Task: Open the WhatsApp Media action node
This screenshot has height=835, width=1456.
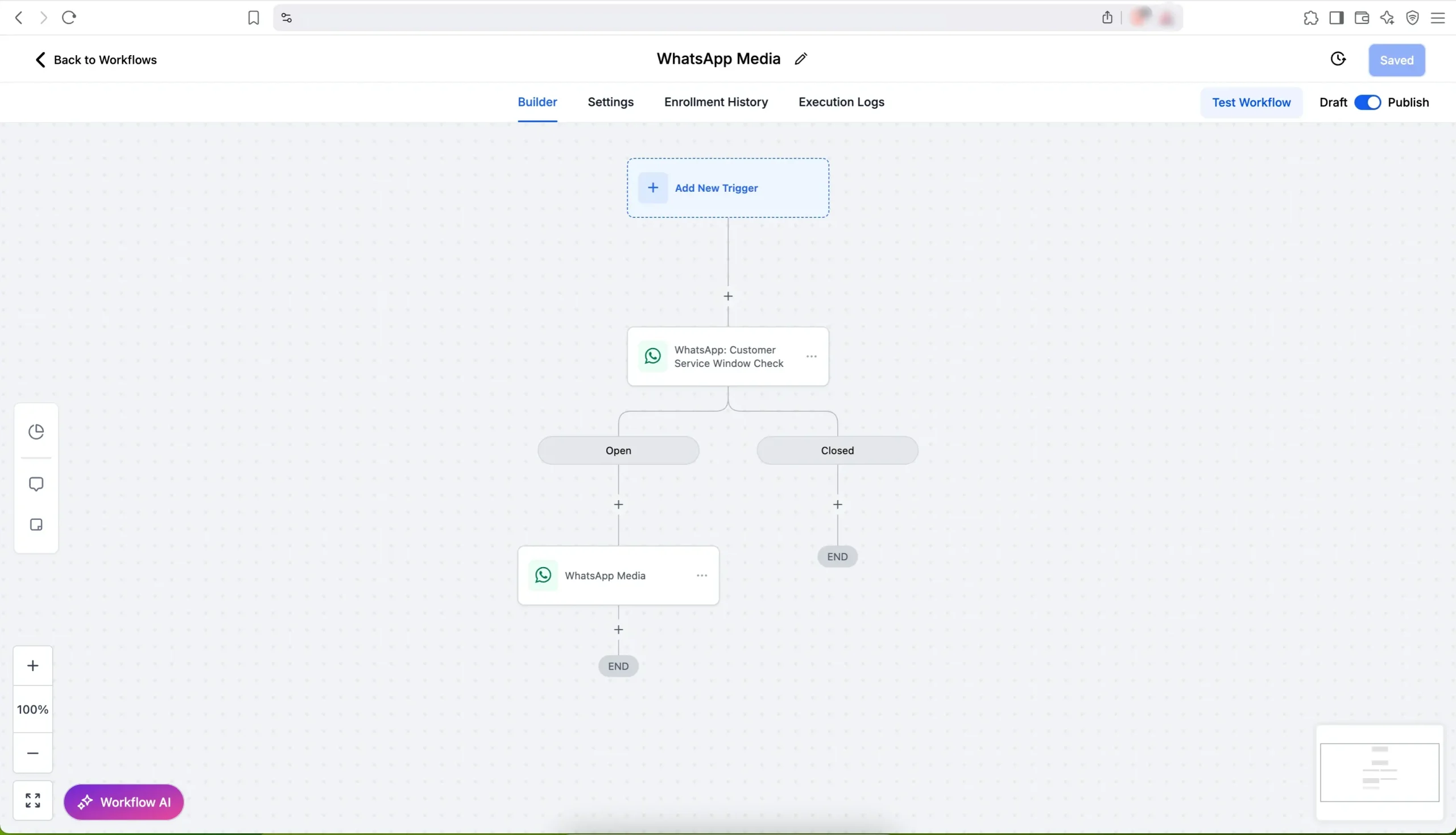Action: coord(619,576)
